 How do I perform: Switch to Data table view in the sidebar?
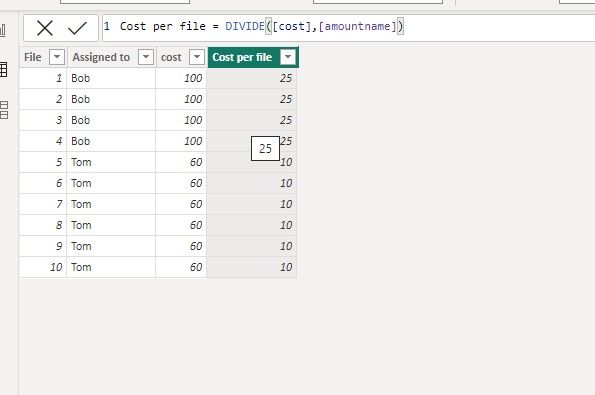[3, 70]
